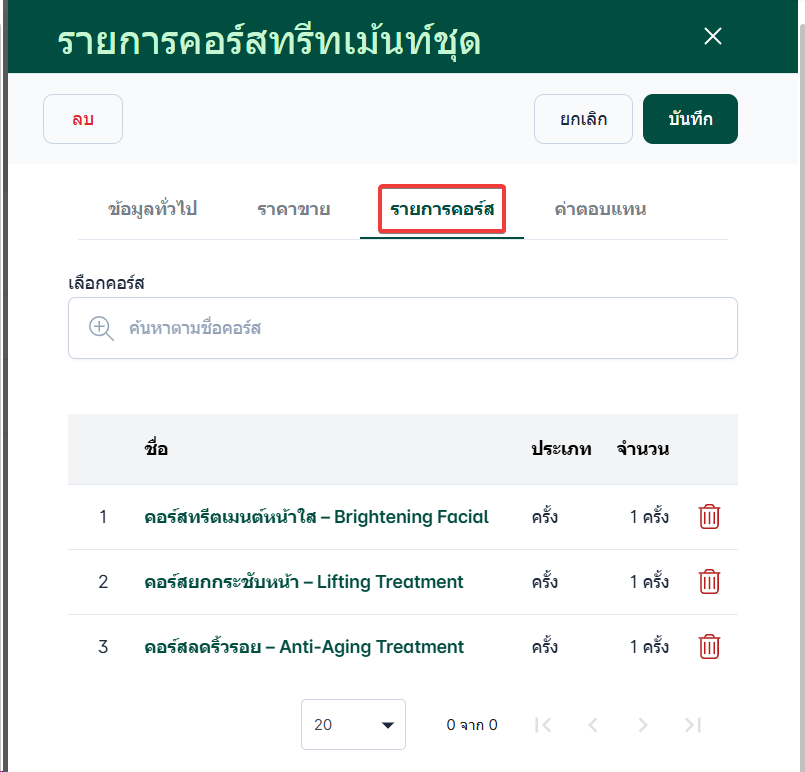The width and height of the screenshot is (805, 772).
Task: Click trash icon for Anti-Aging Treatment
Action: 709,647
